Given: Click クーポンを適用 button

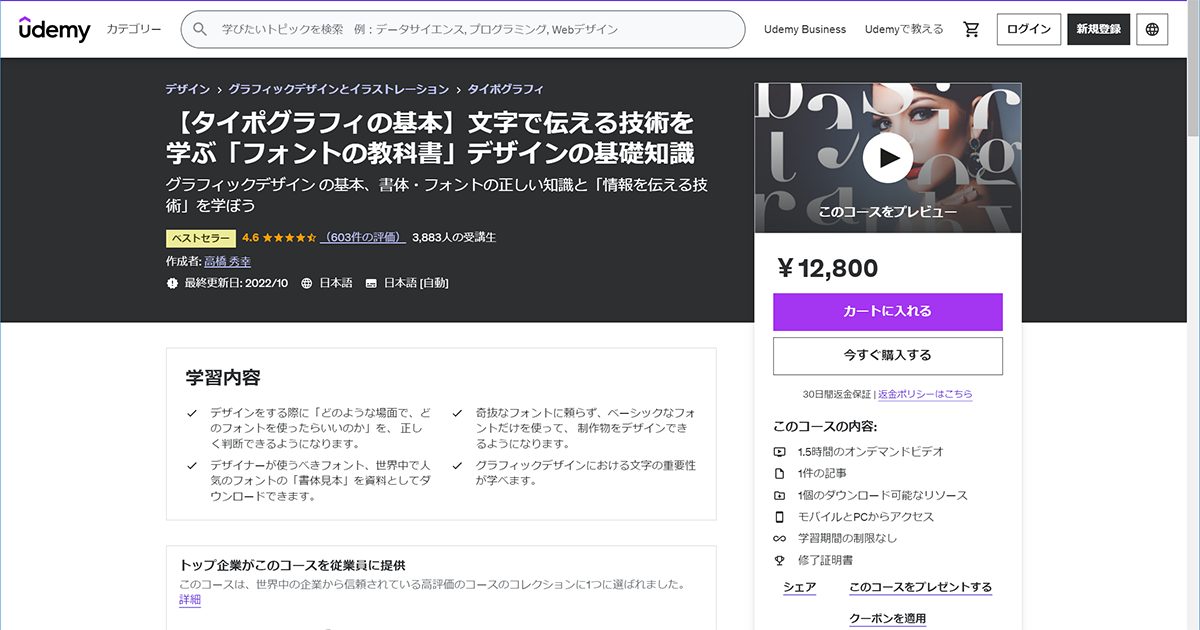Looking at the screenshot, I should (x=888, y=619).
